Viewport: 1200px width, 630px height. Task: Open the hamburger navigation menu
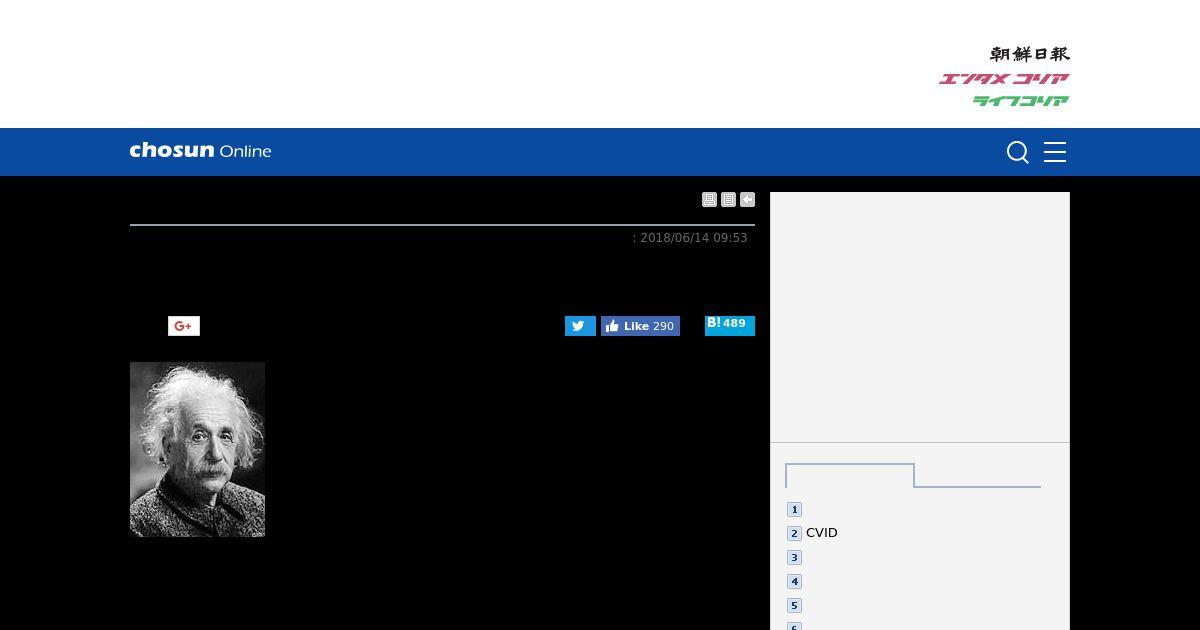(1055, 152)
